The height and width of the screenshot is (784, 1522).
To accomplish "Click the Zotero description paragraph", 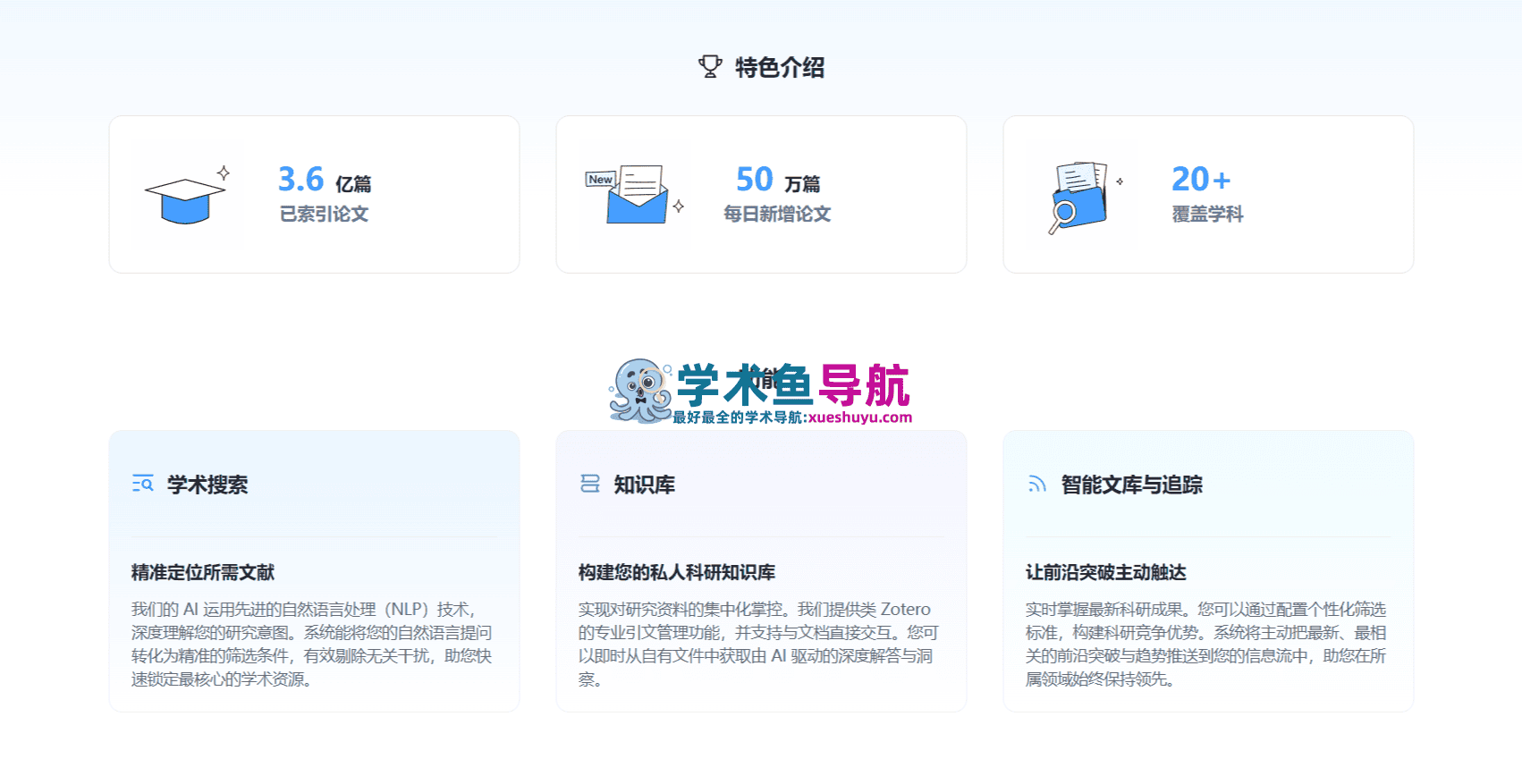I will coord(758,644).
